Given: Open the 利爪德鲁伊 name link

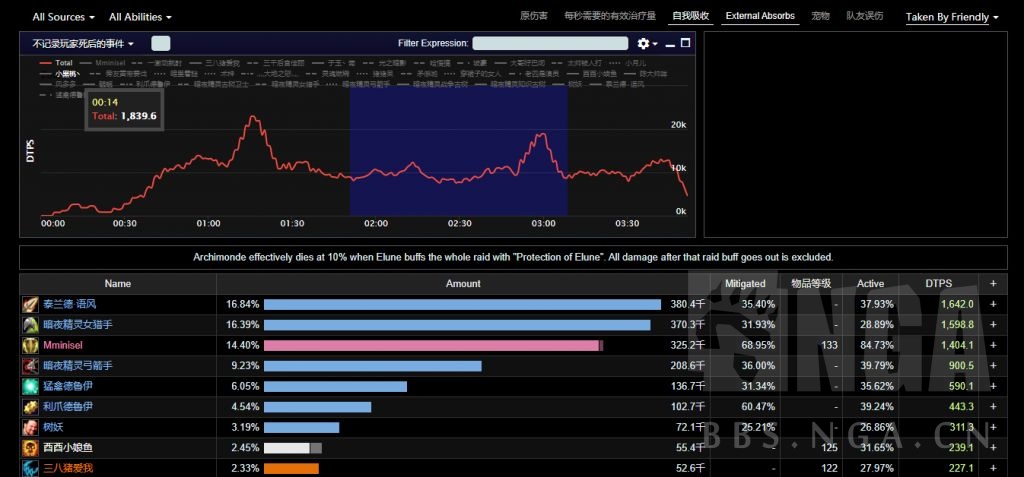Looking at the screenshot, I should pyautogui.click(x=68, y=406).
